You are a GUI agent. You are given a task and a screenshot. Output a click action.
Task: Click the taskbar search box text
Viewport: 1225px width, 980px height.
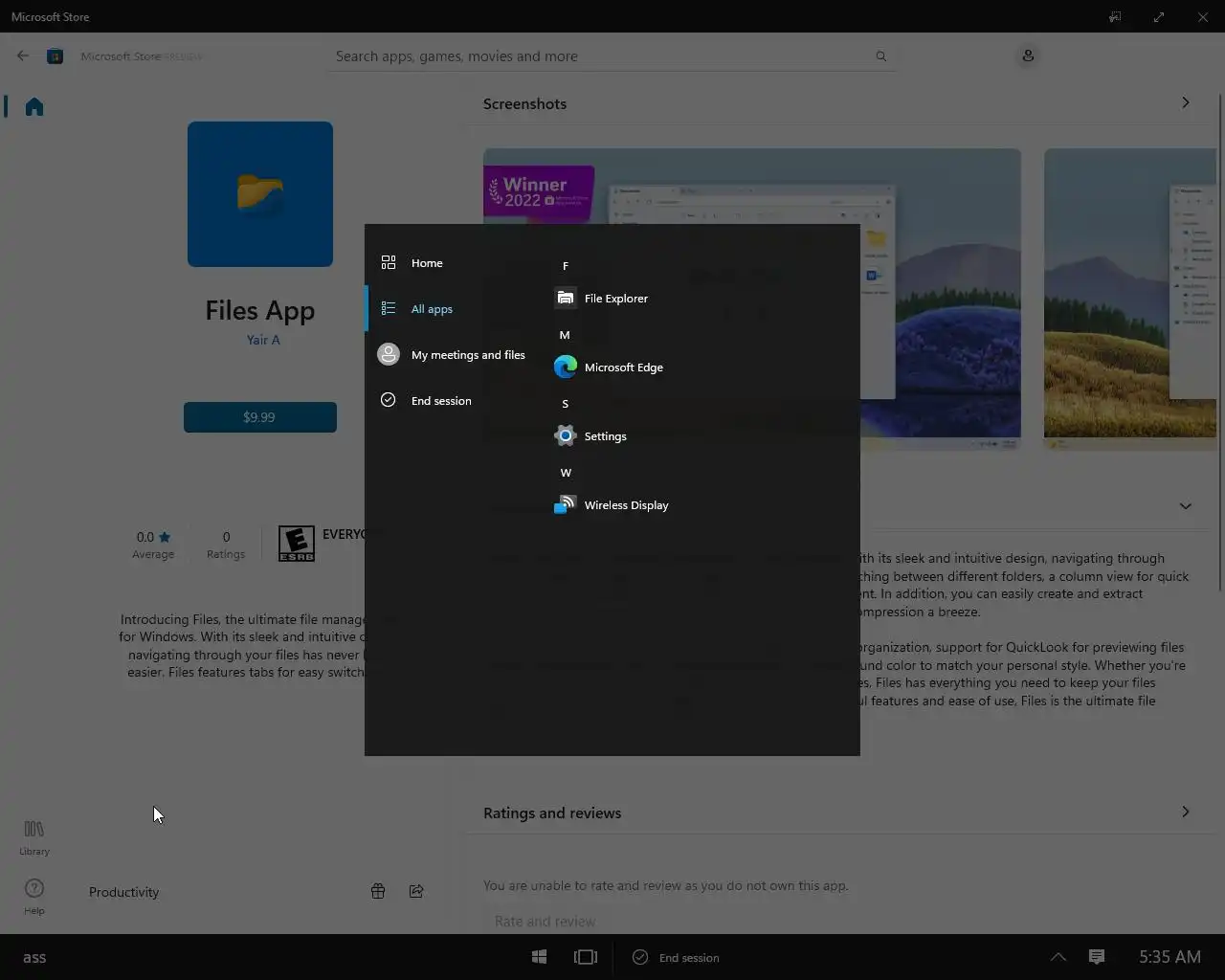pyautogui.click(x=34, y=957)
